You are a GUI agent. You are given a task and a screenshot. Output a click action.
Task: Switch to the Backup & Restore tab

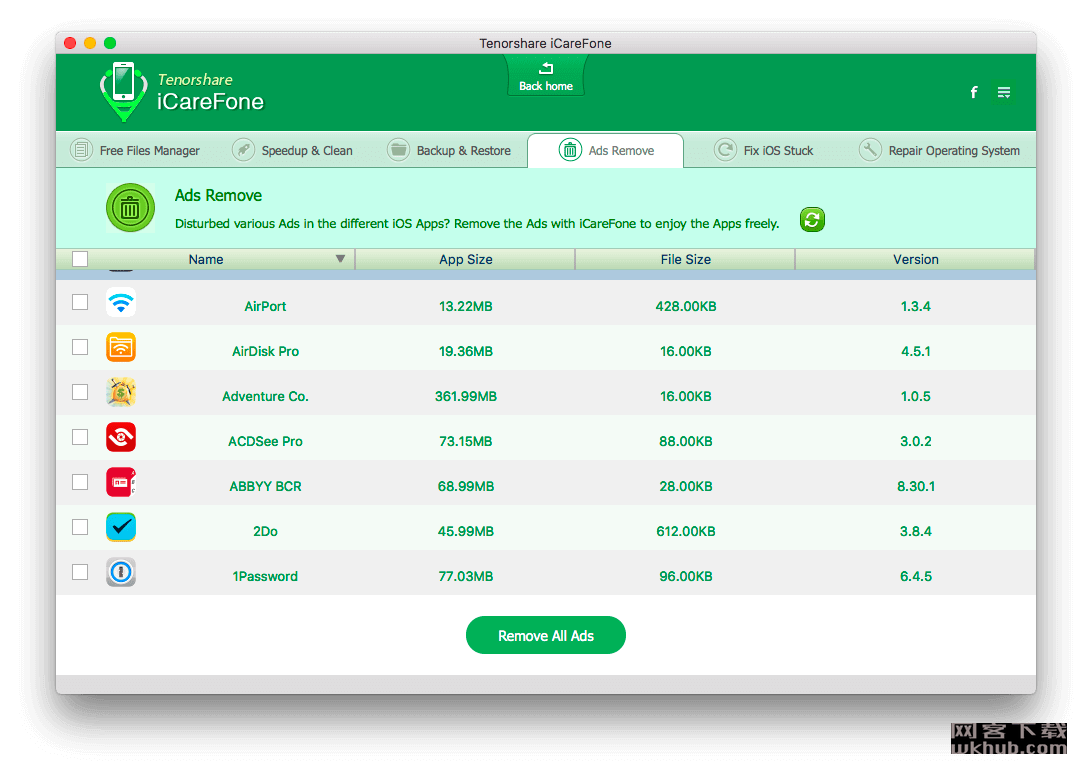coord(450,150)
